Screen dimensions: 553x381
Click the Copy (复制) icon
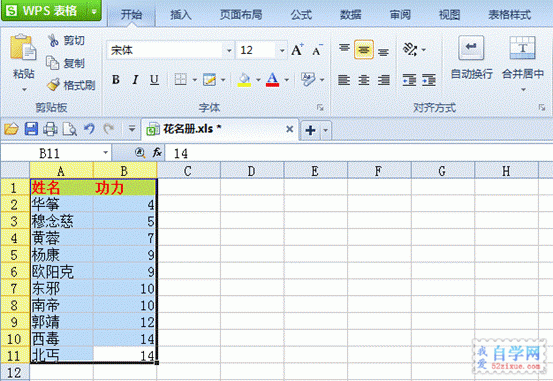tap(53, 63)
